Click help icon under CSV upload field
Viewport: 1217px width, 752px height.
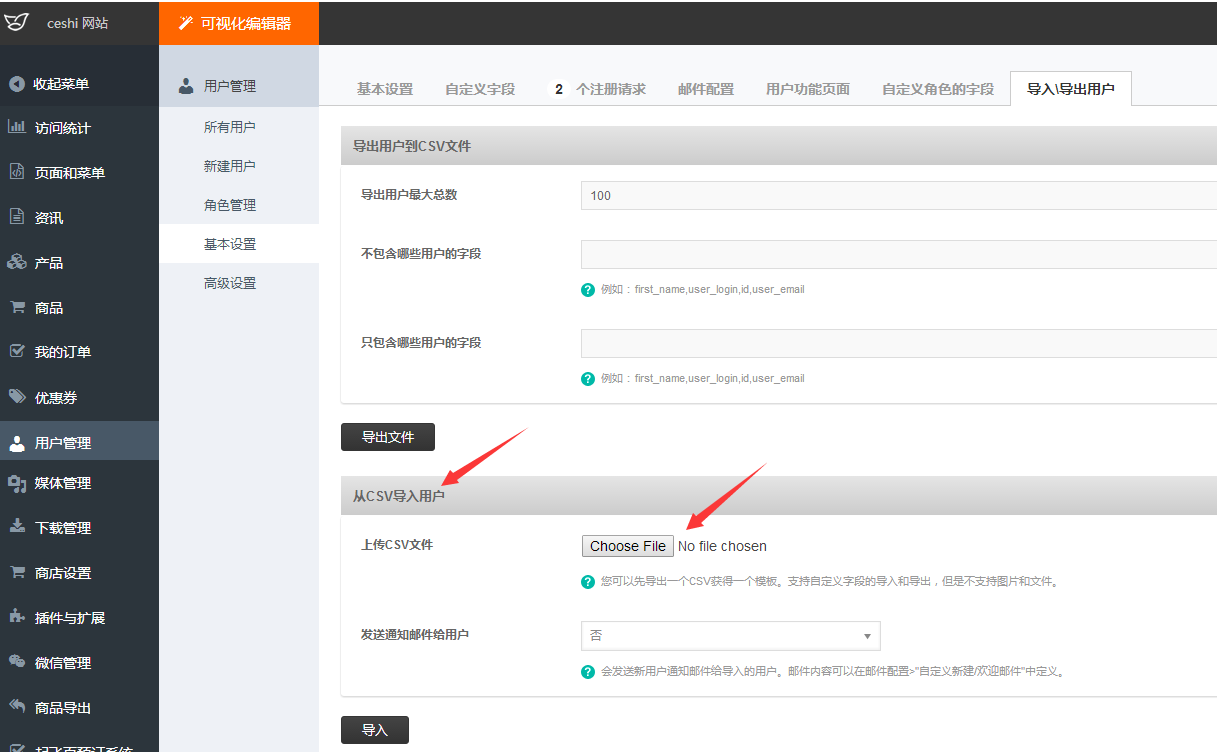pos(588,582)
